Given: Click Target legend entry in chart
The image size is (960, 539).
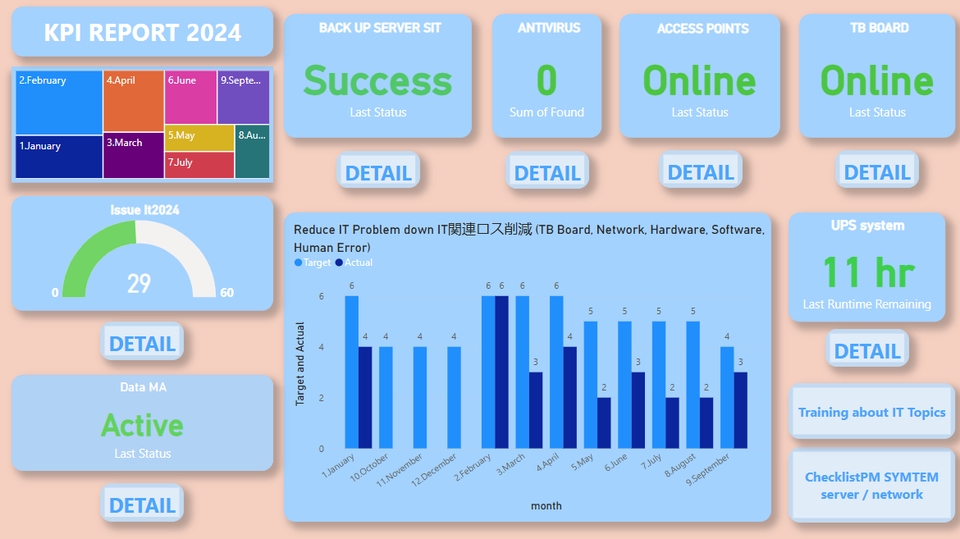Looking at the screenshot, I should (312, 262).
